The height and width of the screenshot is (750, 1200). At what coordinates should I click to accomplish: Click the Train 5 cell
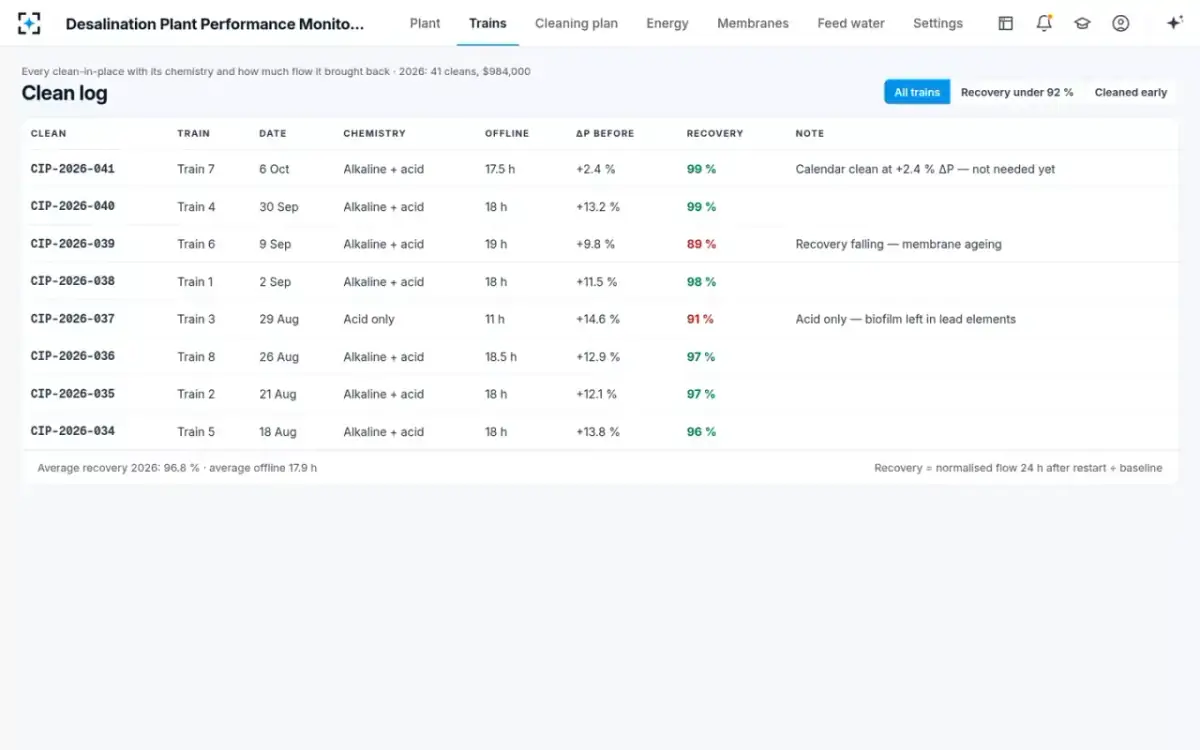tap(196, 432)
